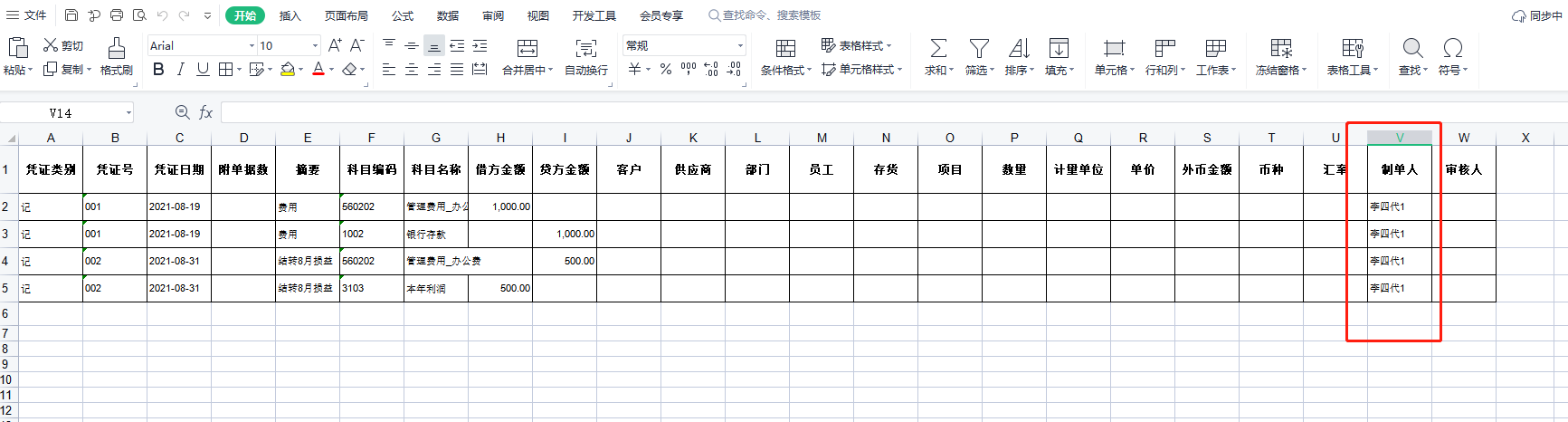Toggle Underline formatting
Screen dimensions: 1568x422
[x=203, y=69]
